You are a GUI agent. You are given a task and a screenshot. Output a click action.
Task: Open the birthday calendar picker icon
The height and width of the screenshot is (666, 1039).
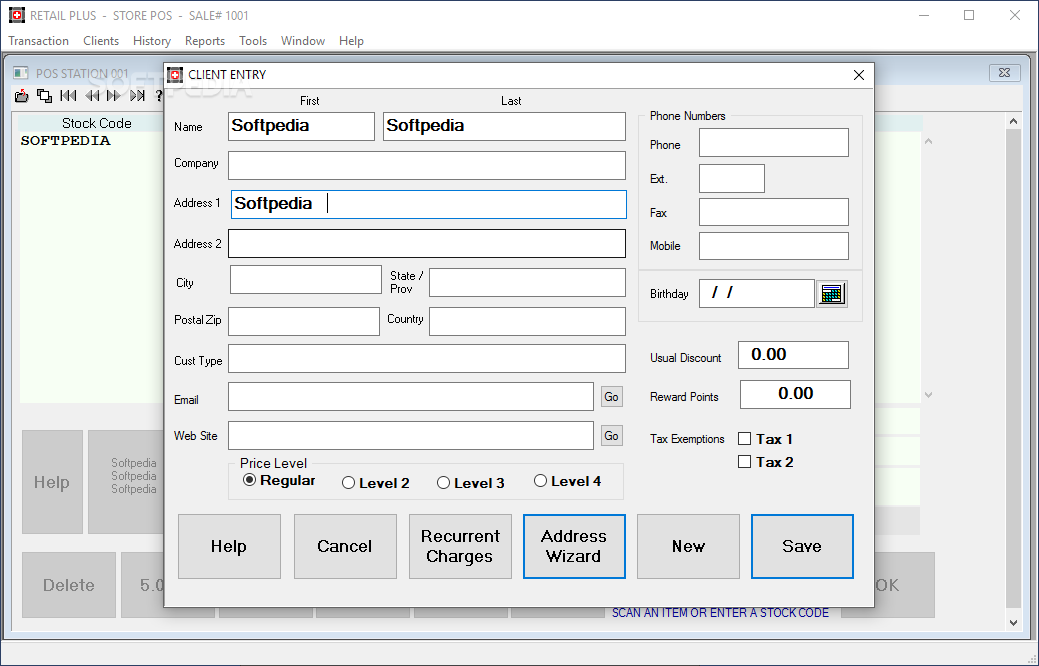click(x=832, y=294)
